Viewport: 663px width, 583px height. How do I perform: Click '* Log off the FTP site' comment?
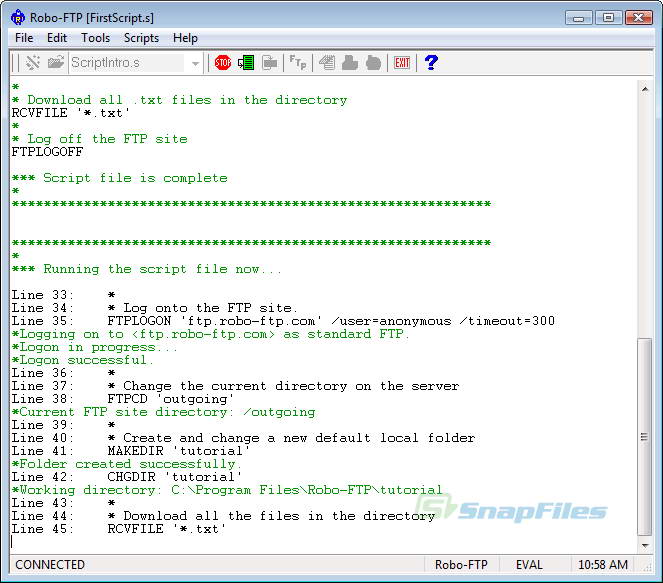click(99, 139)
